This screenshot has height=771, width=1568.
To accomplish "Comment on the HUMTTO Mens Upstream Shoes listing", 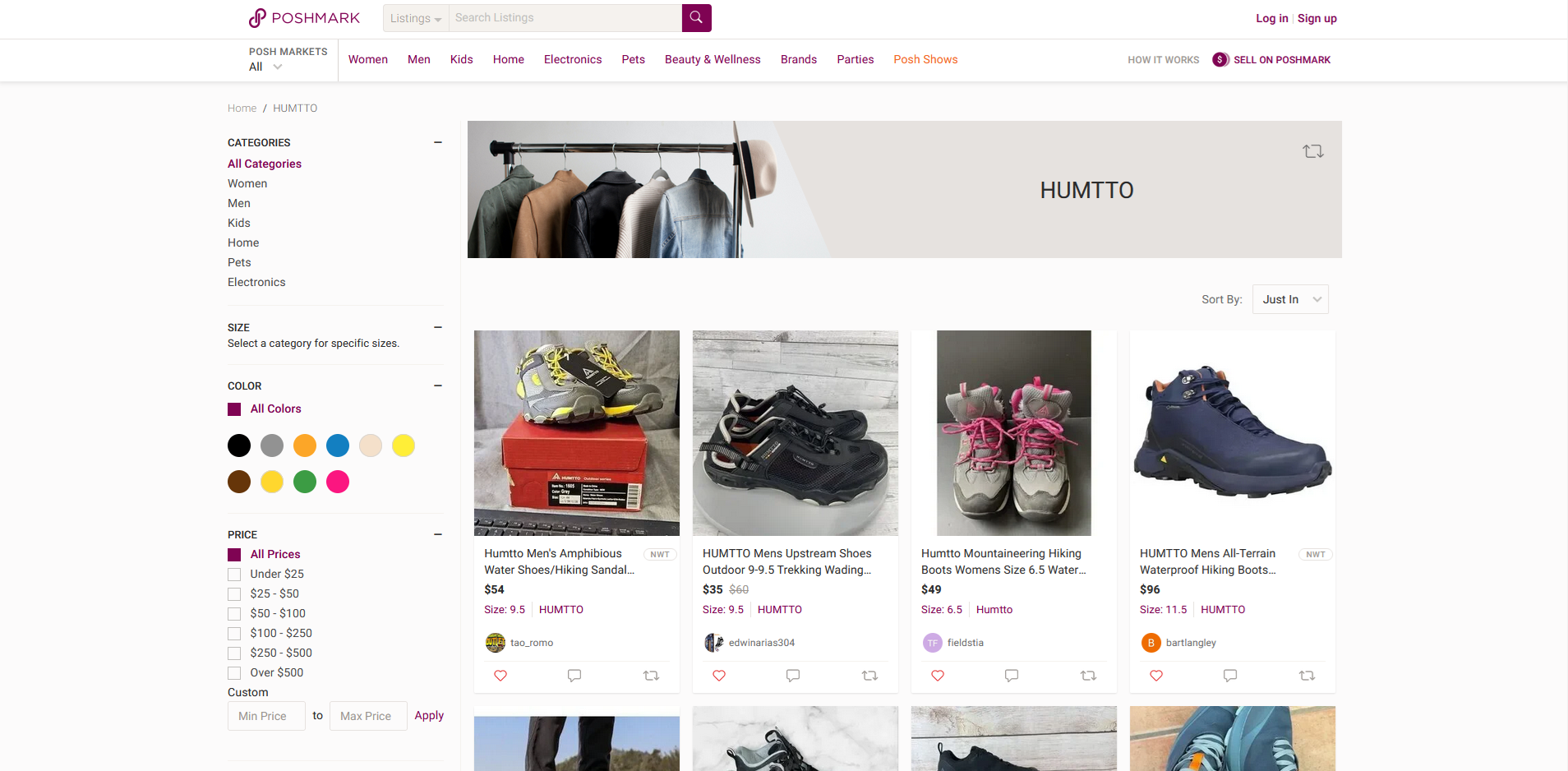I will point(793,676).
